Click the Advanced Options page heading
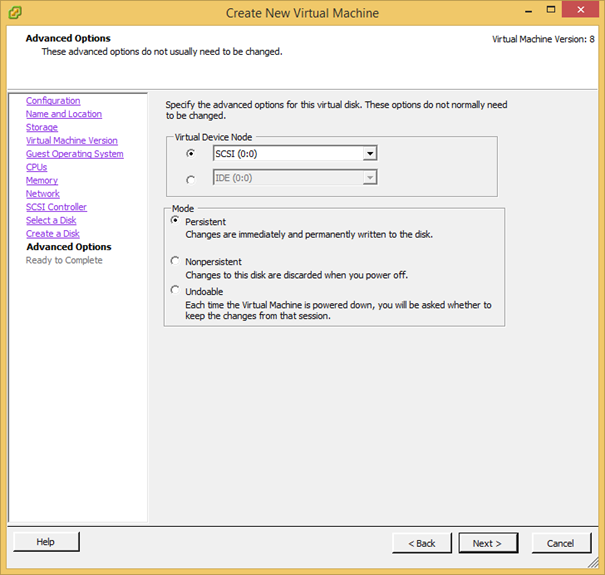The image size is (605, 575). tap(68, 38)
